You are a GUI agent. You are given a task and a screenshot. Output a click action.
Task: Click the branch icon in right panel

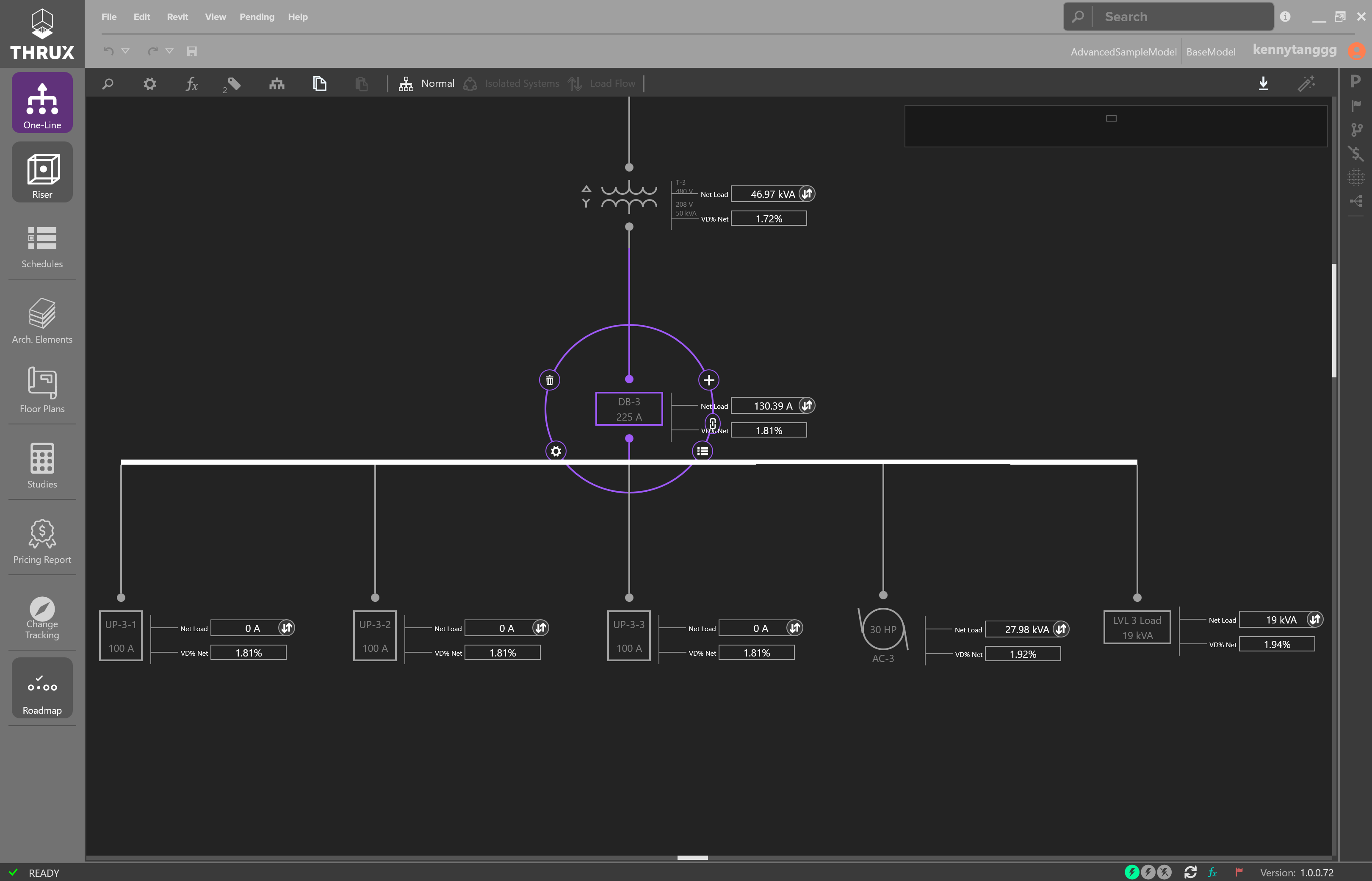pyautogui.click(x=1356, y=130)
